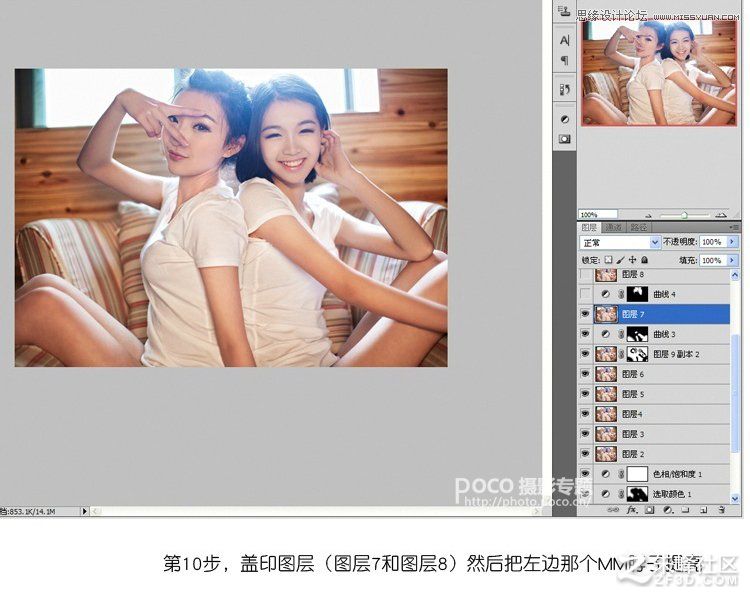Hide the 图层 3 layer
750x596 pixels.
(x=585, y=434)
